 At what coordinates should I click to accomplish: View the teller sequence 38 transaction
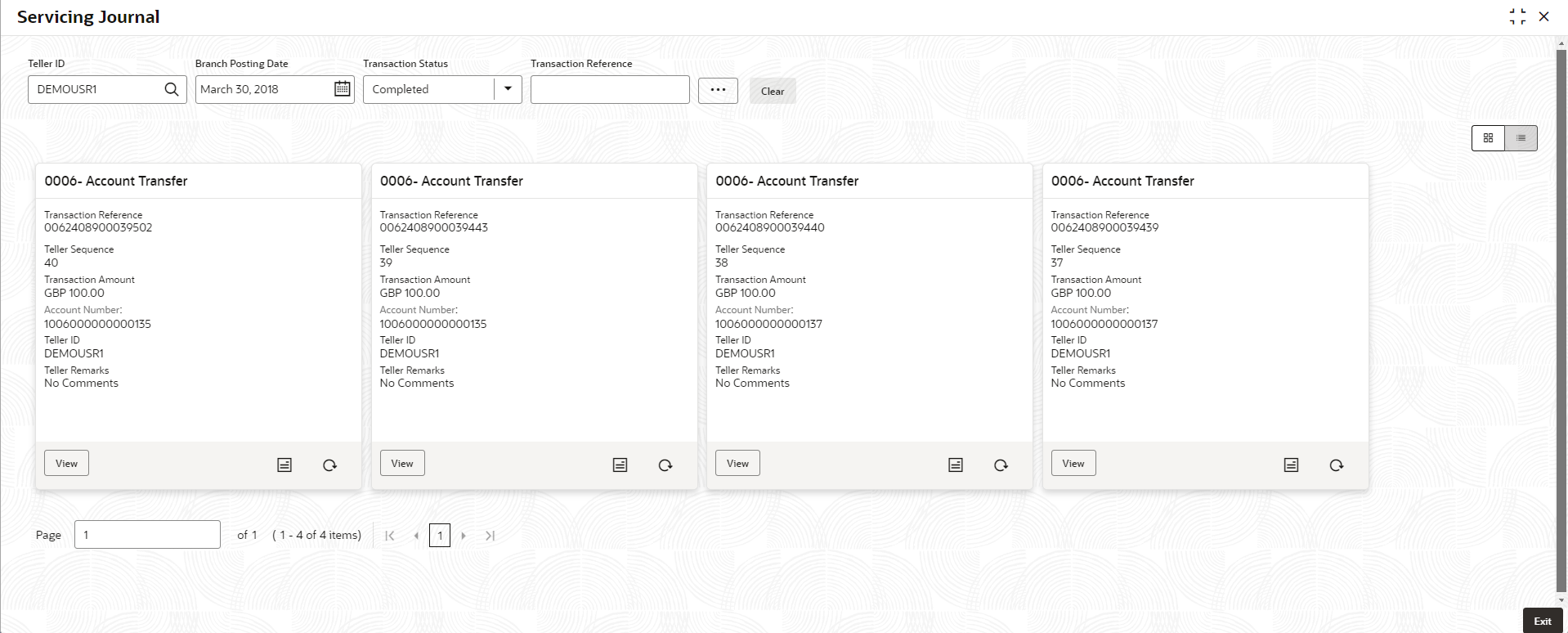click(x=737, y=463)
